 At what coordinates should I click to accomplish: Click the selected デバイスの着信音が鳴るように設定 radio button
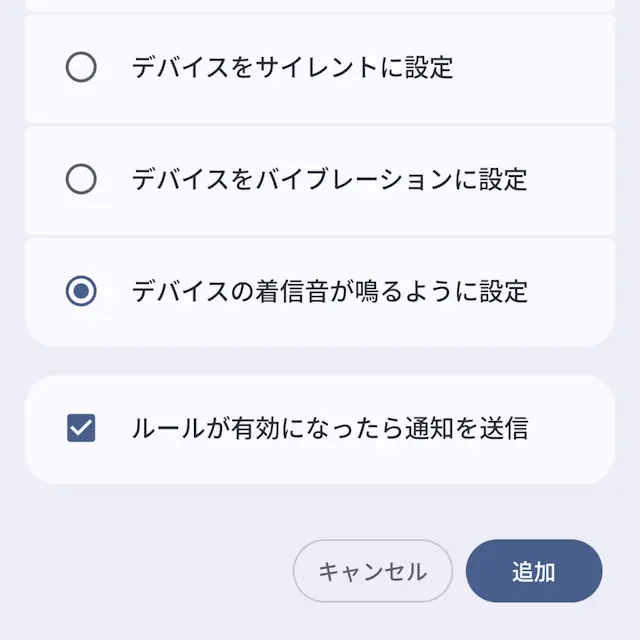point(81,291)
